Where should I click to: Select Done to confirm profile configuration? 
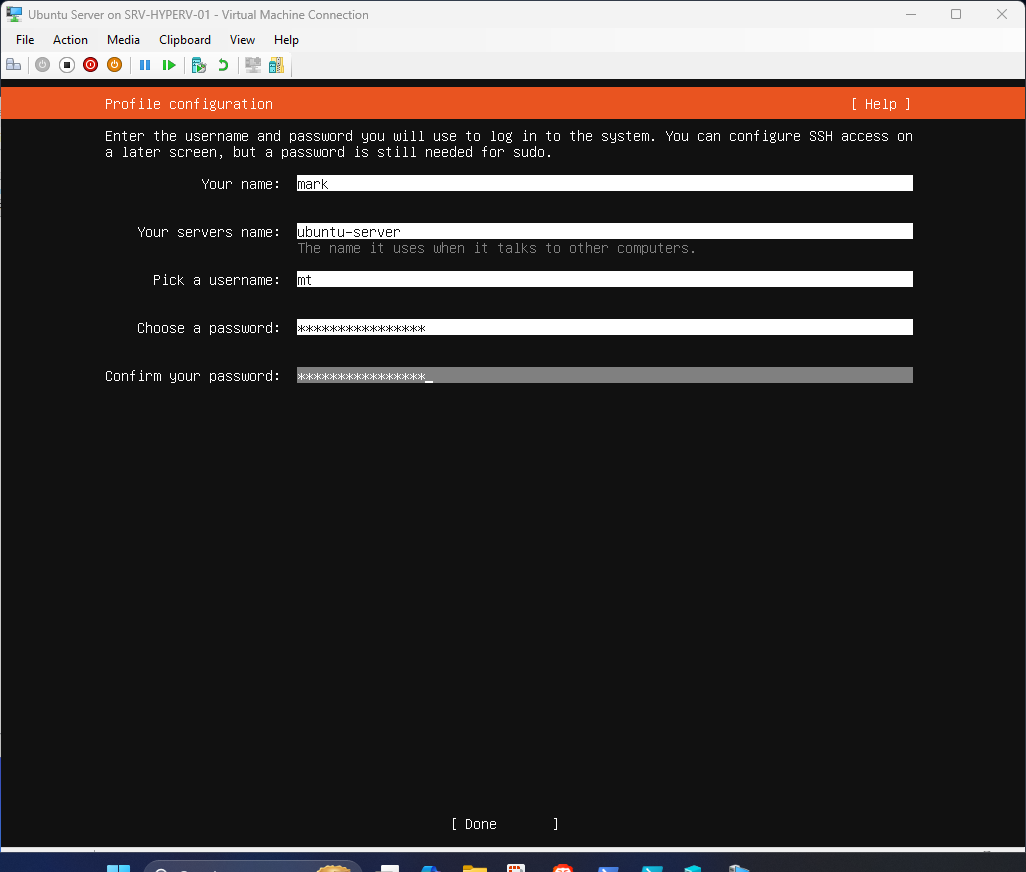tap(478, 824)
